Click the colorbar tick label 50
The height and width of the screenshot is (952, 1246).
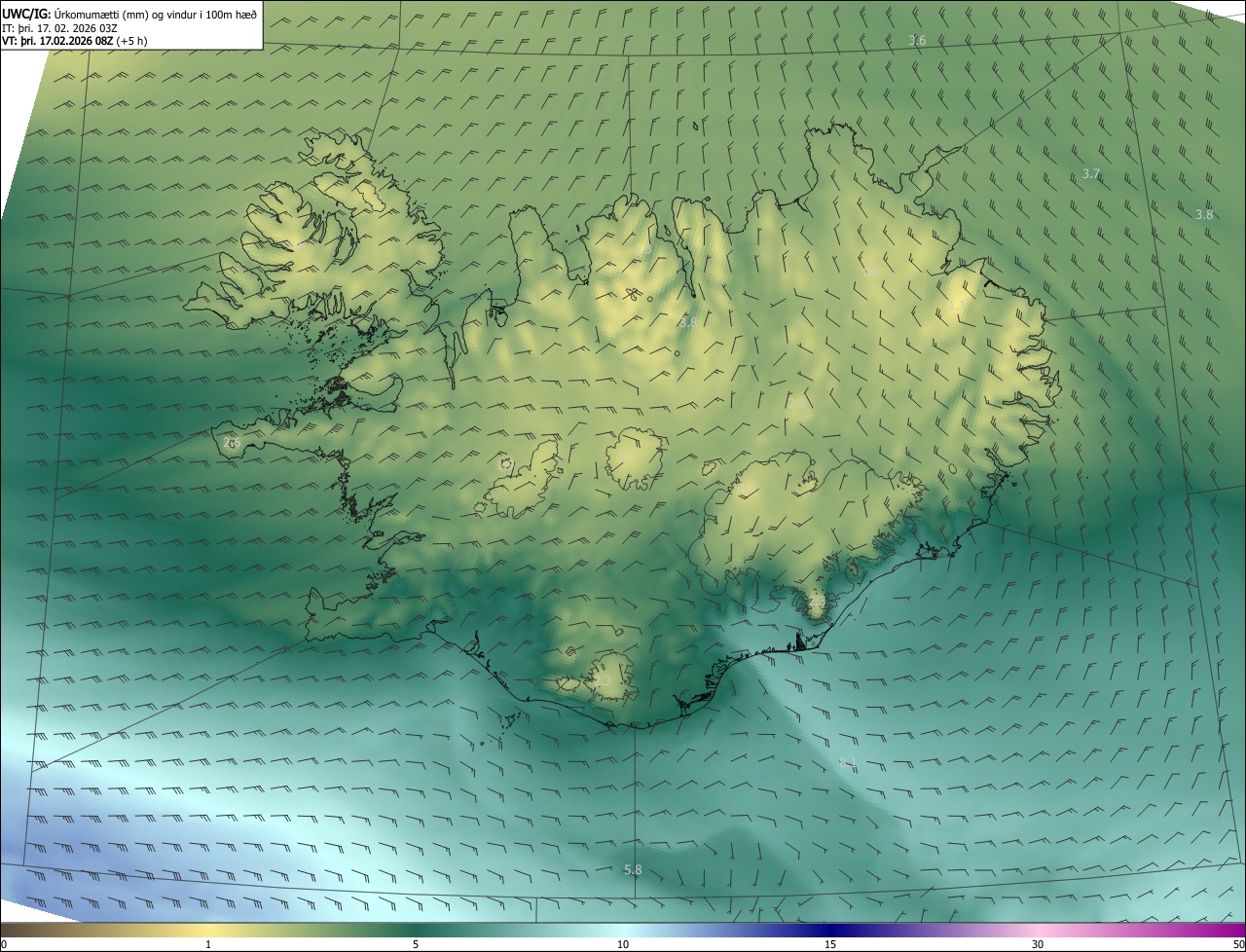[x=1238, y=944]
